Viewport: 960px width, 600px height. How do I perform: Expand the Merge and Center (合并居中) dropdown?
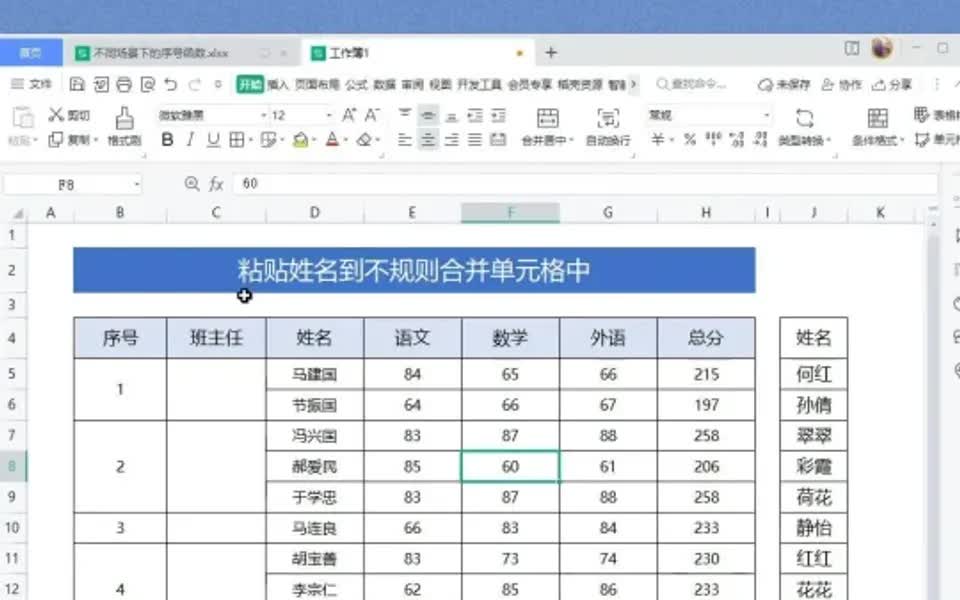[570, 140]
